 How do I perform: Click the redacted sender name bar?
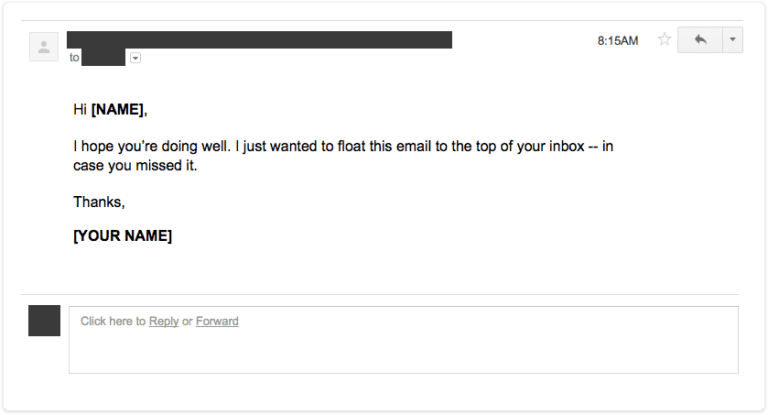(x=260, y=40)
